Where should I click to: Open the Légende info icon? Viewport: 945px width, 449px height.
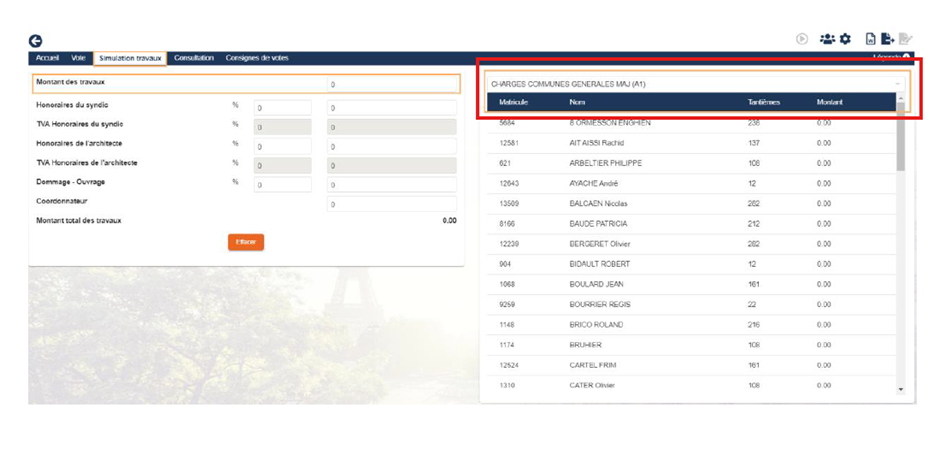906,58
